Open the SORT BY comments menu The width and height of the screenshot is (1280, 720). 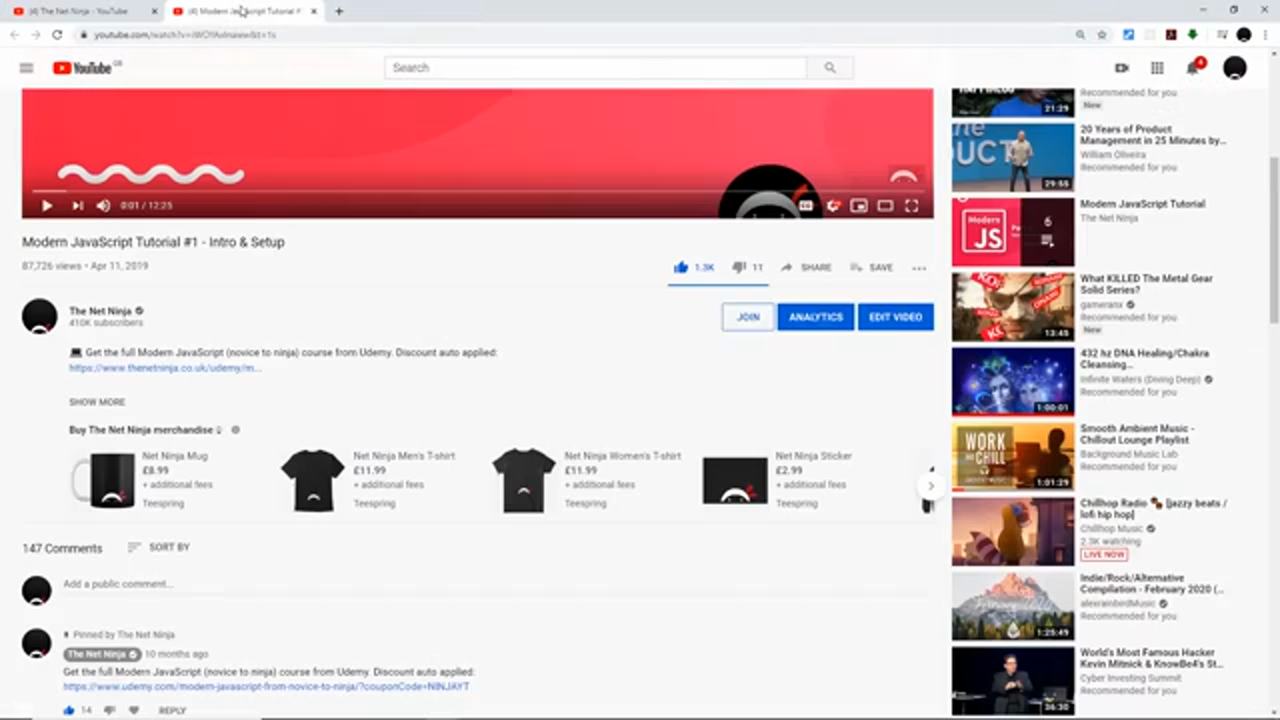click(x=159, y=547)
